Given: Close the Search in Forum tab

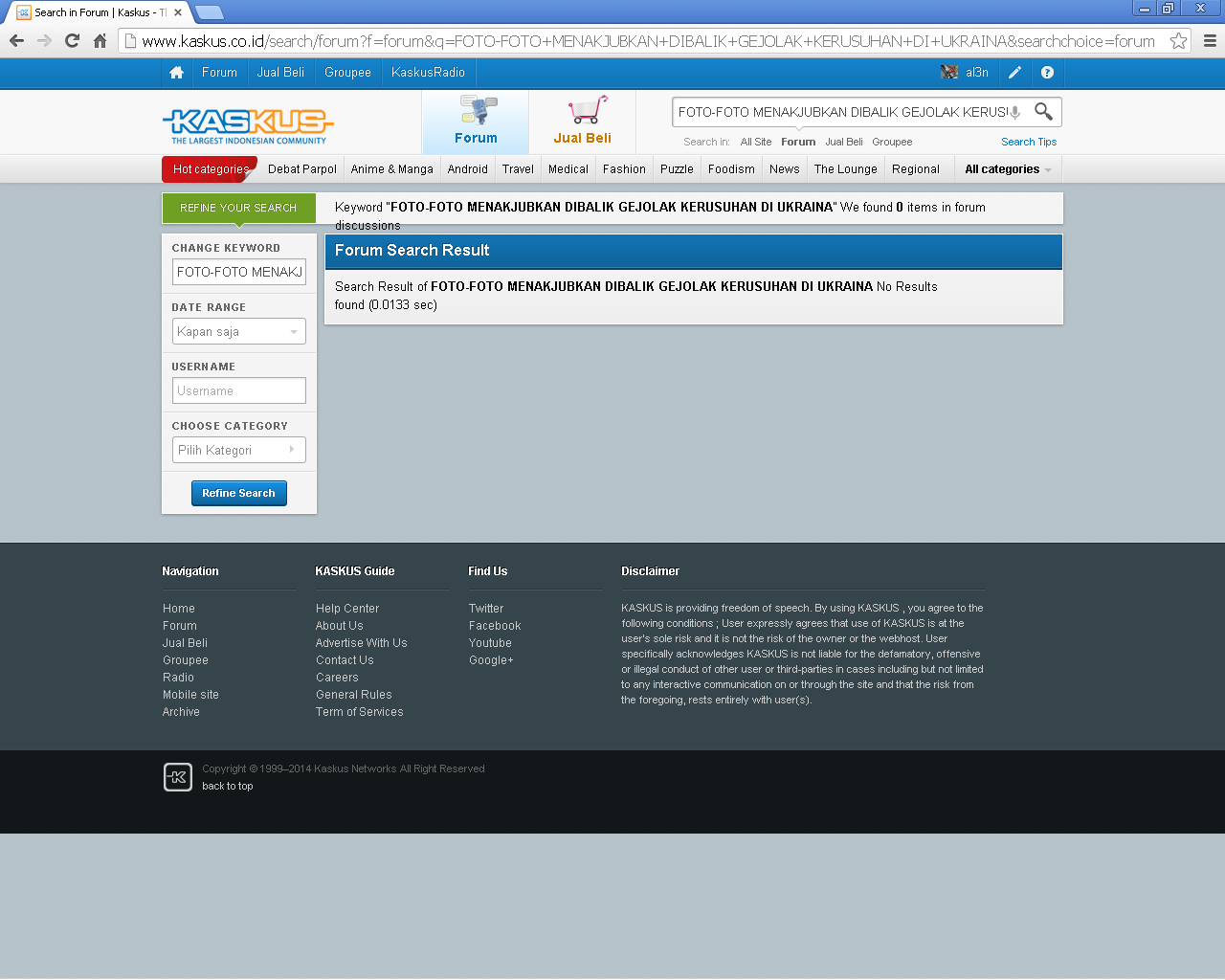Looking at the screenshot, I should pyautogui.click(x=178, y=12).
